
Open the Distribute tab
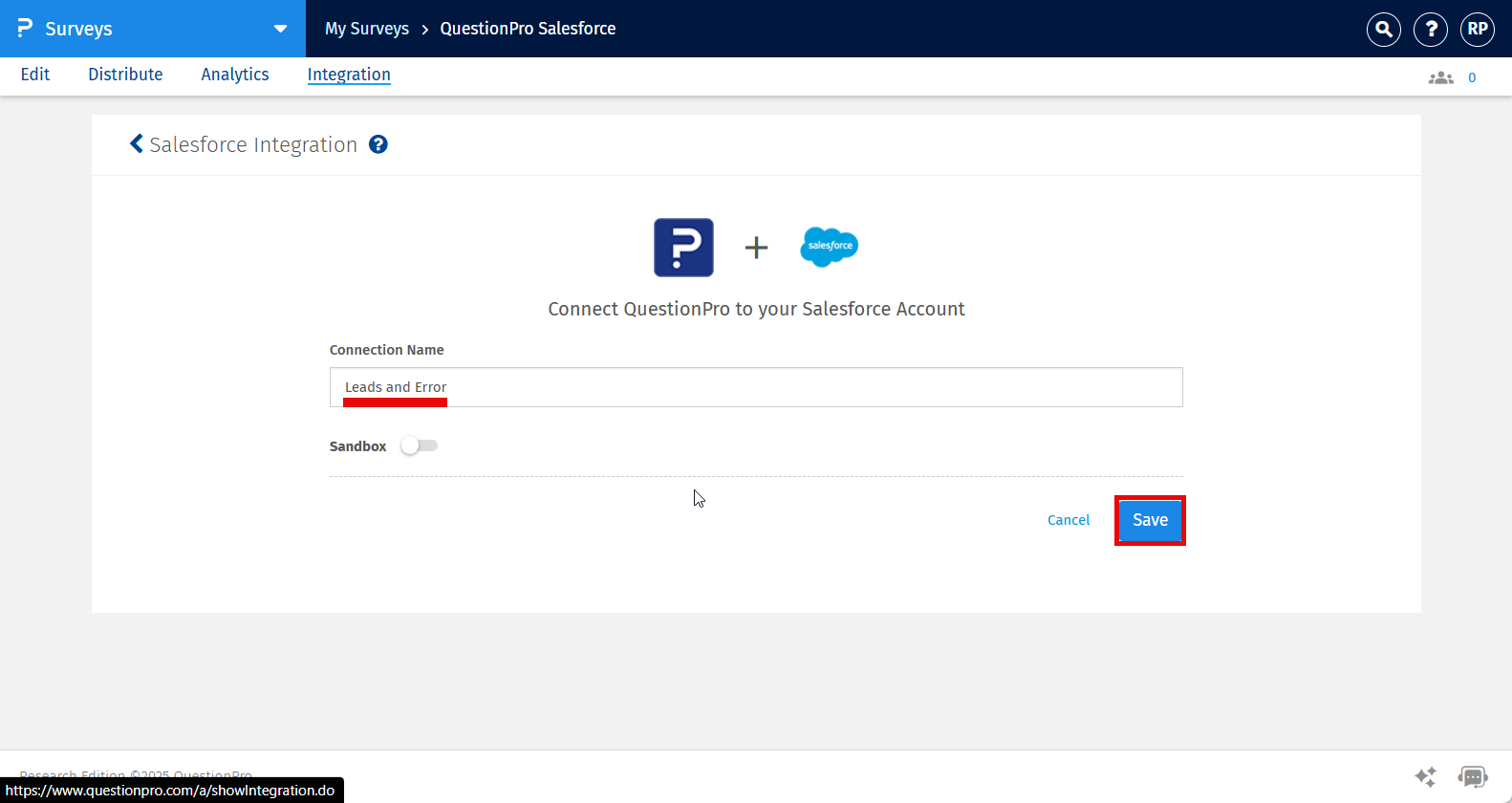125,75
